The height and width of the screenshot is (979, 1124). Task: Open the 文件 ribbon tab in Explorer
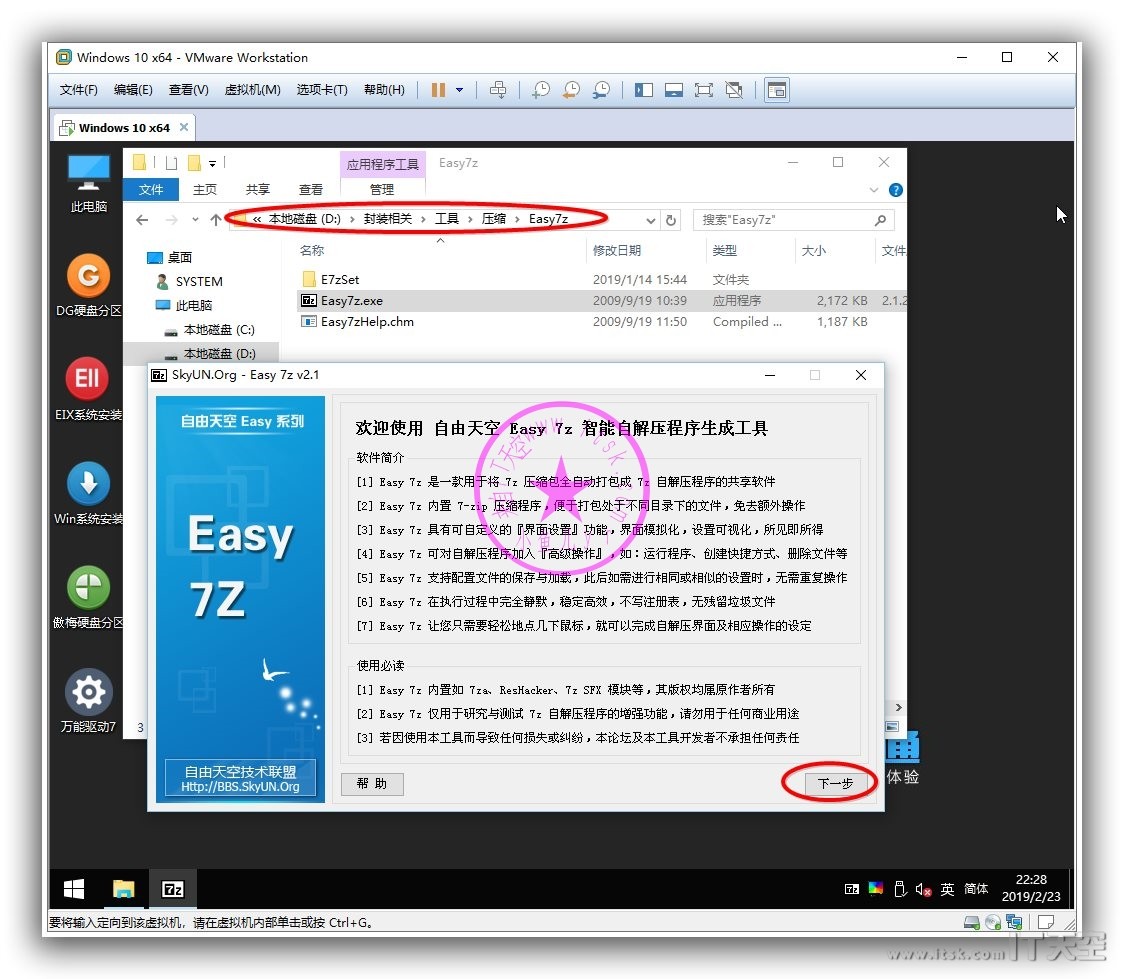(151, 189)
